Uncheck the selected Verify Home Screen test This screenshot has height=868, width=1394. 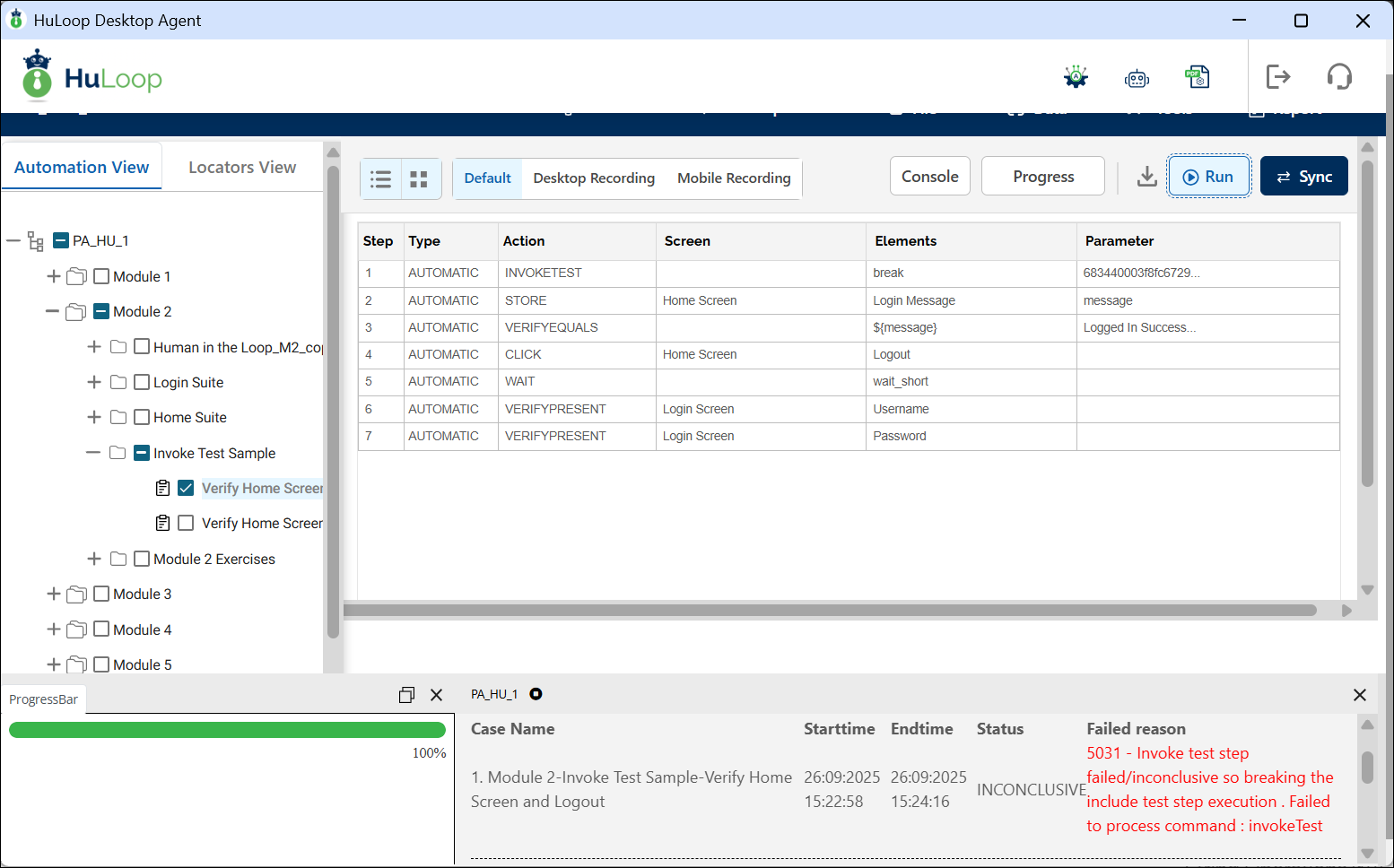186,488
